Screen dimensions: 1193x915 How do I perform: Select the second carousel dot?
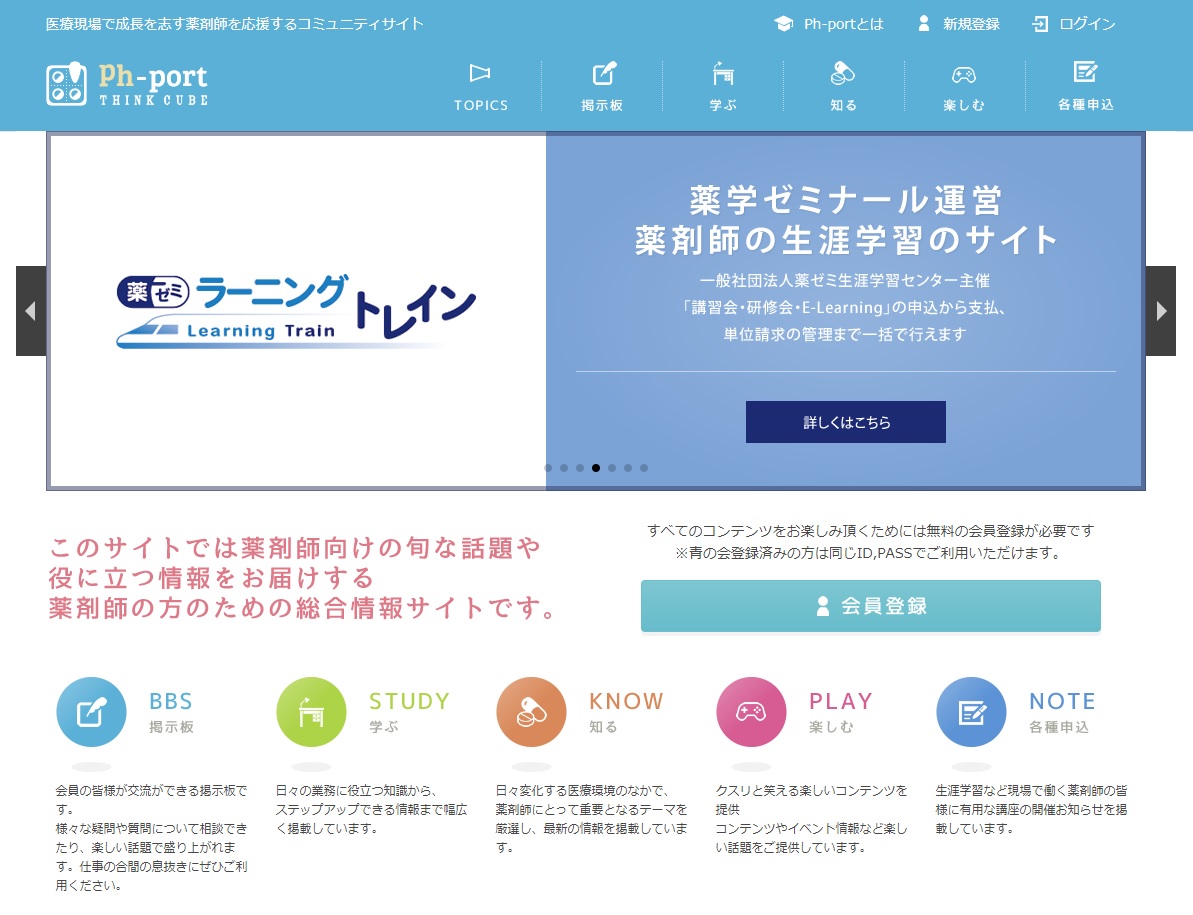coord(564,468)
